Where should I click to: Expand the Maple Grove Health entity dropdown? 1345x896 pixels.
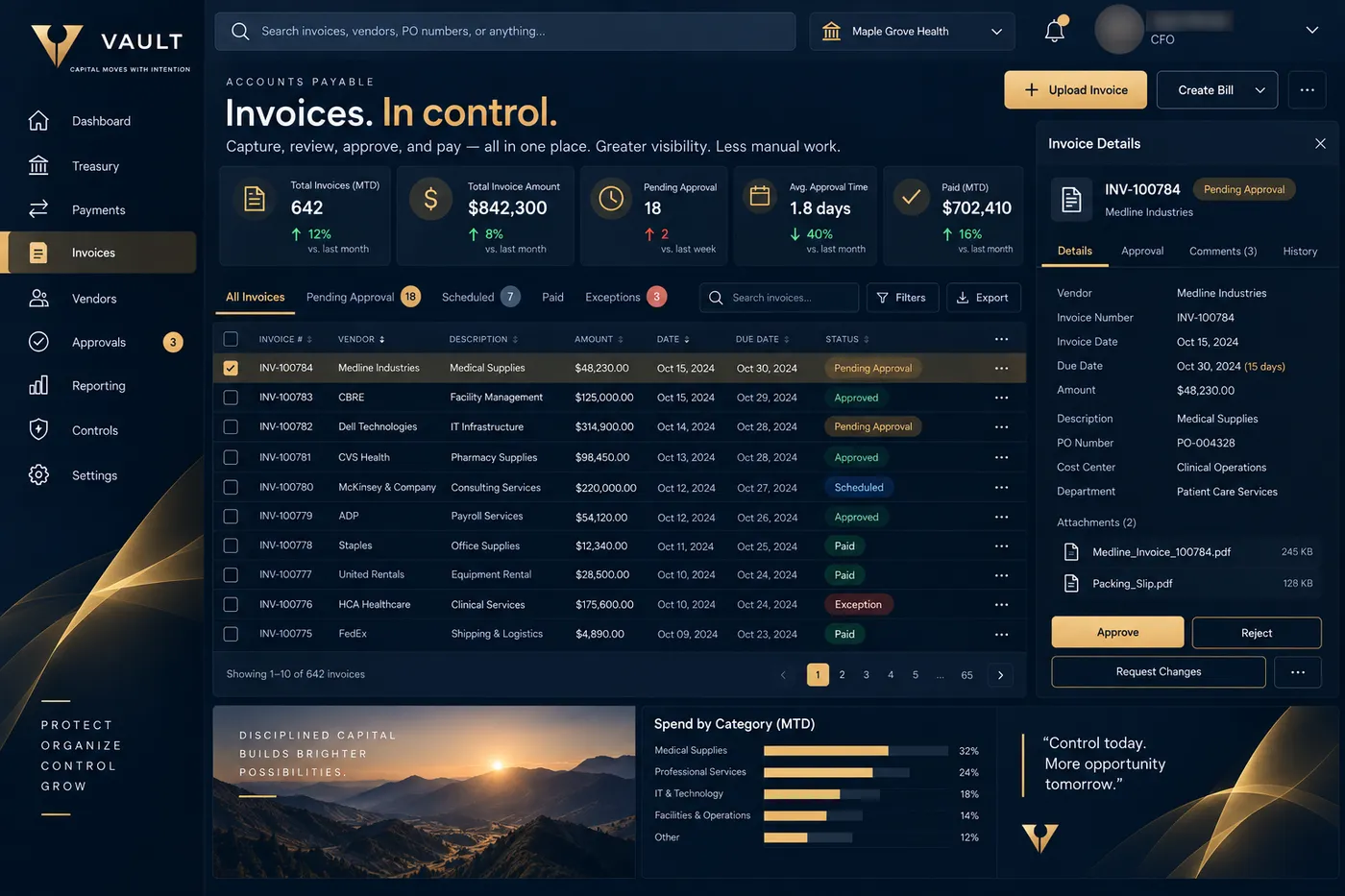tap(912, 32)
